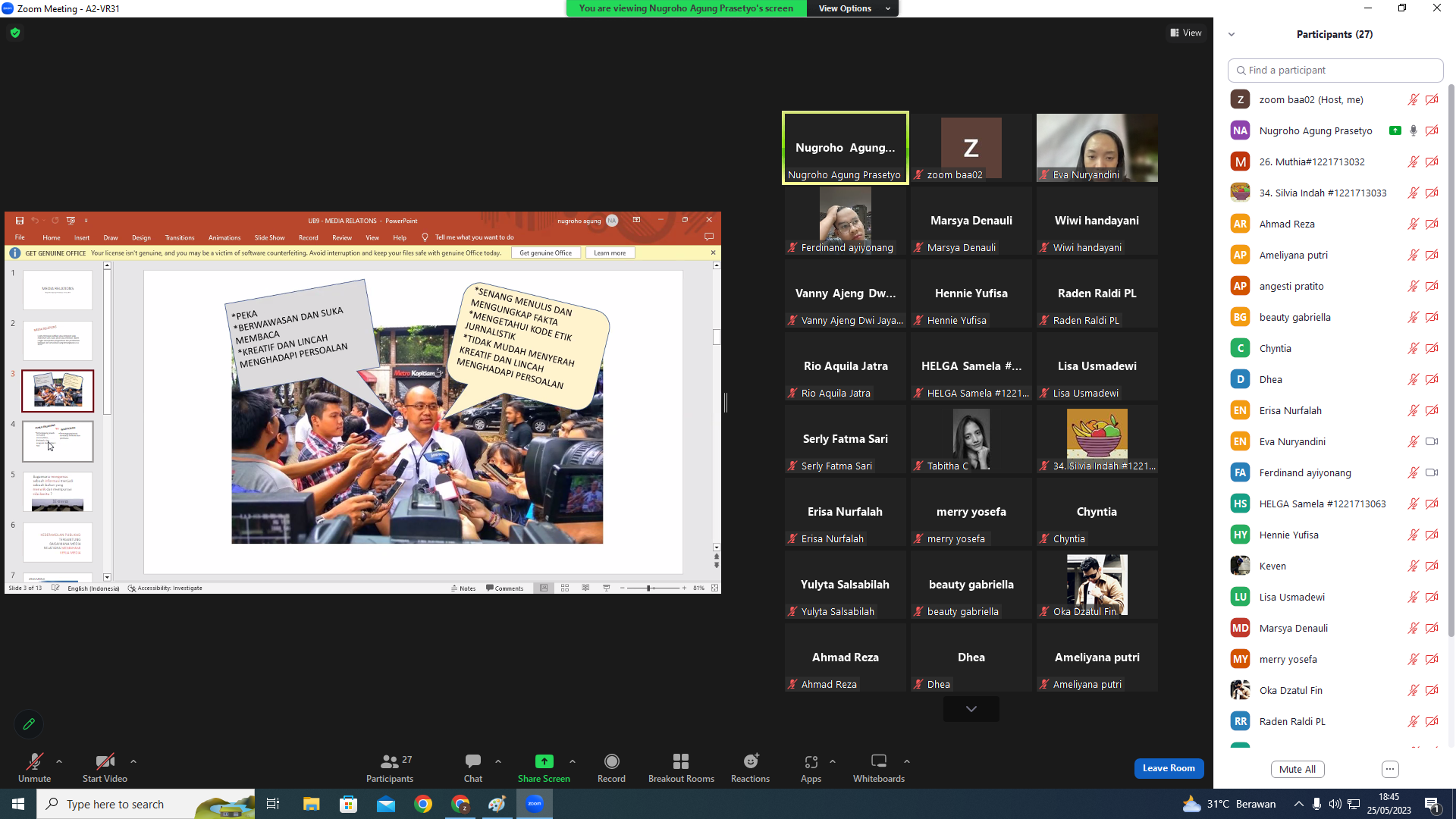
Task: Click the Transitions tab in the shared PowerPoint
Action: pyautogui.click(x=180, y=237)
